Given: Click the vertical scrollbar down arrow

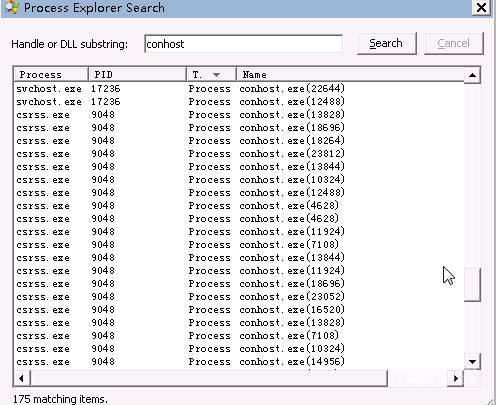Looking at the screenshot, I should coord(472,362).
